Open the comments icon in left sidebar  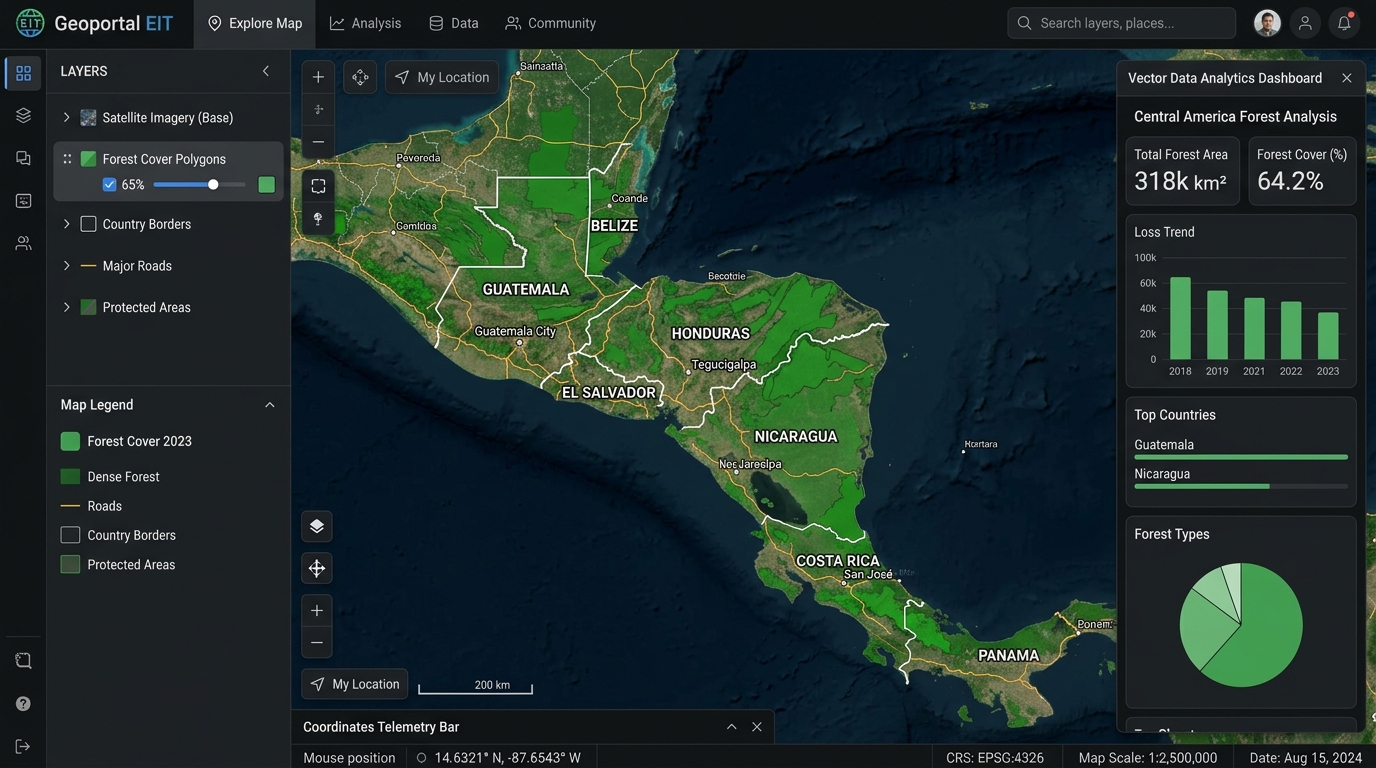point(23,158)
